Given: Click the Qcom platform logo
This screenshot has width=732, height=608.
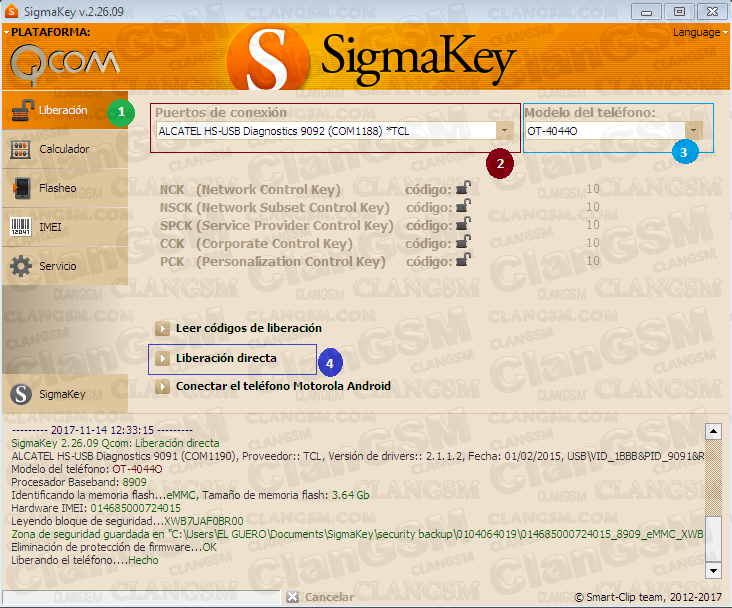Looking at the screenshot, I should pyautogui.click(x=64, y=64).
